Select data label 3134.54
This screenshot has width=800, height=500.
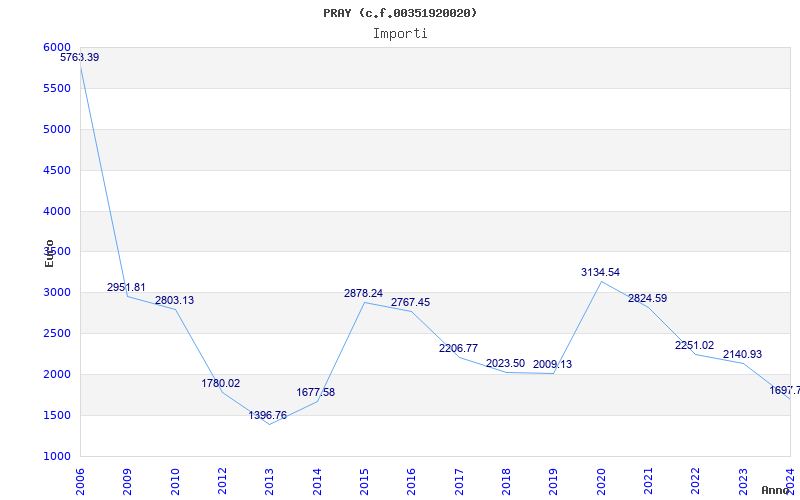point(601,272)
